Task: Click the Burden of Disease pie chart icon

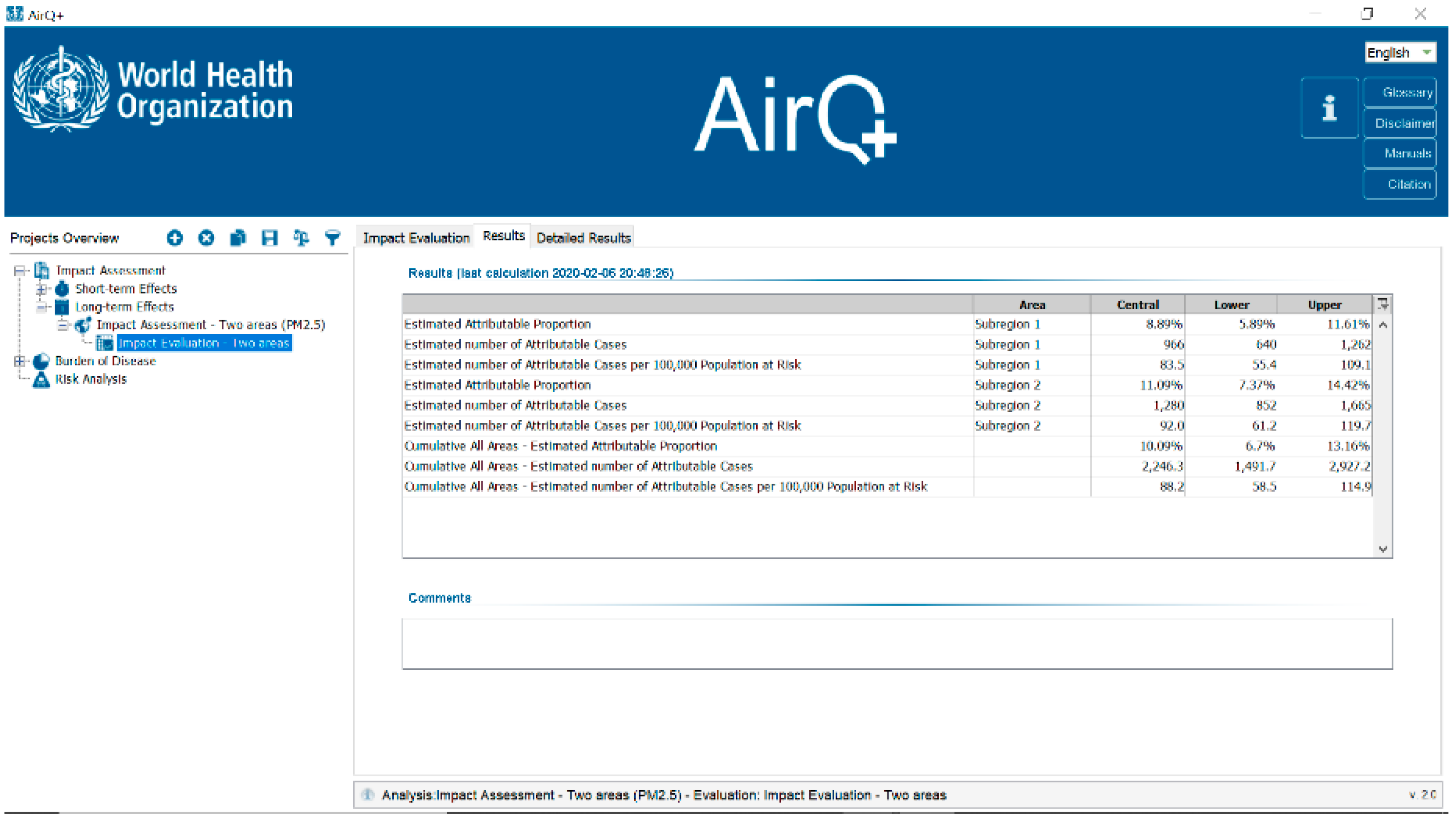Action: tap(41, 361)
